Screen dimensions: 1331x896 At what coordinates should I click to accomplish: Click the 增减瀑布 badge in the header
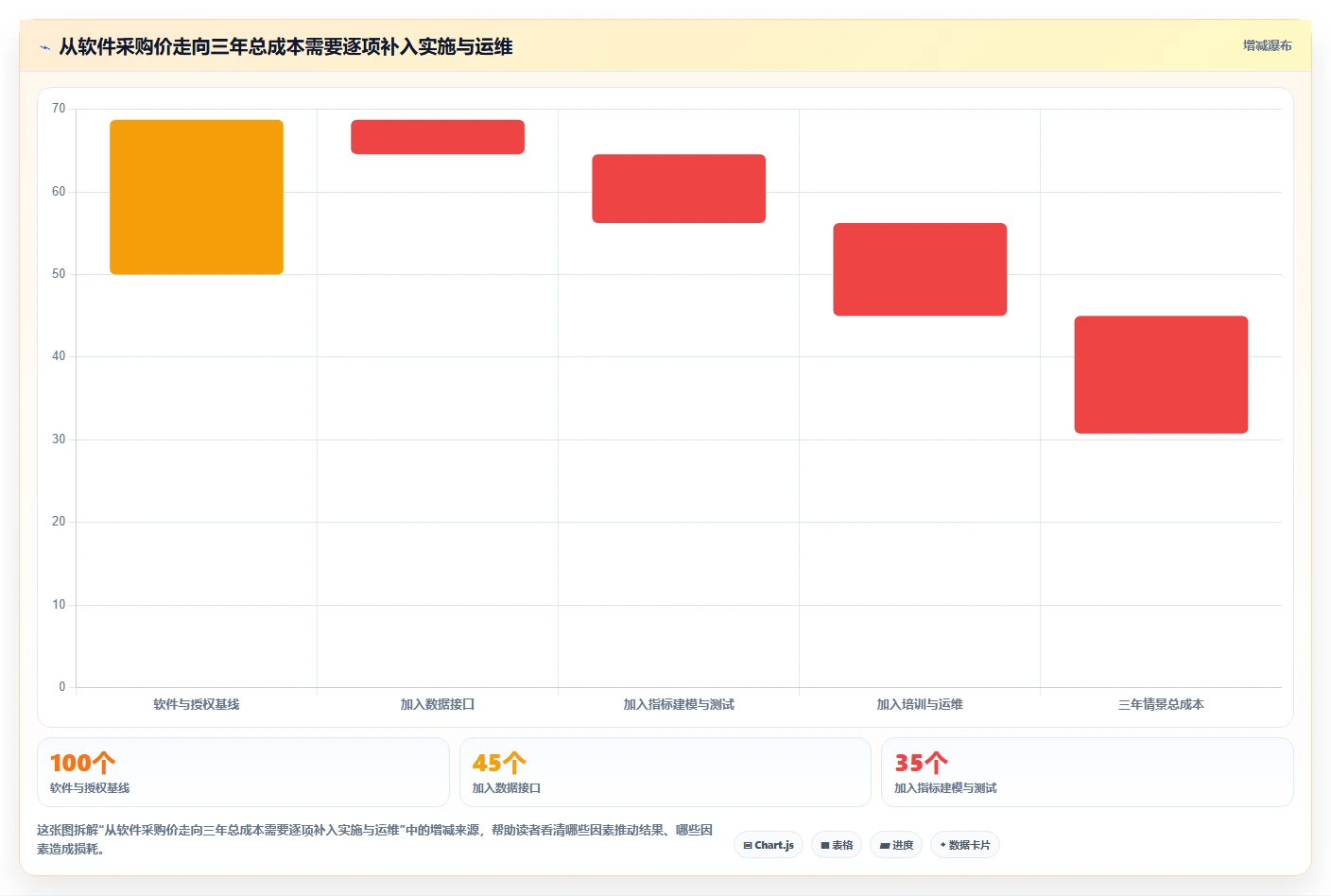click(x=1267, y=45)
